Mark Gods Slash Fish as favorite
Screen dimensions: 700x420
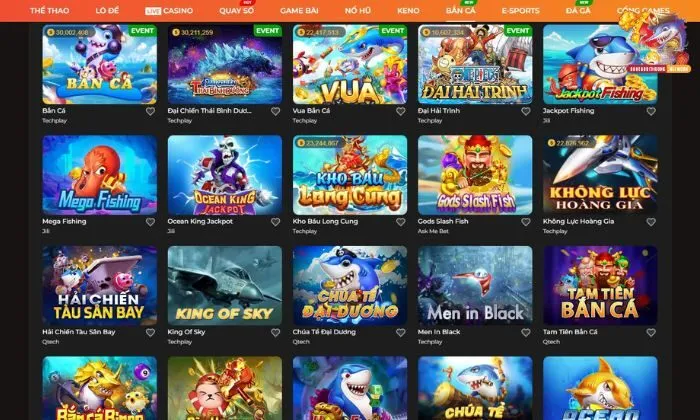coord(526,222)
